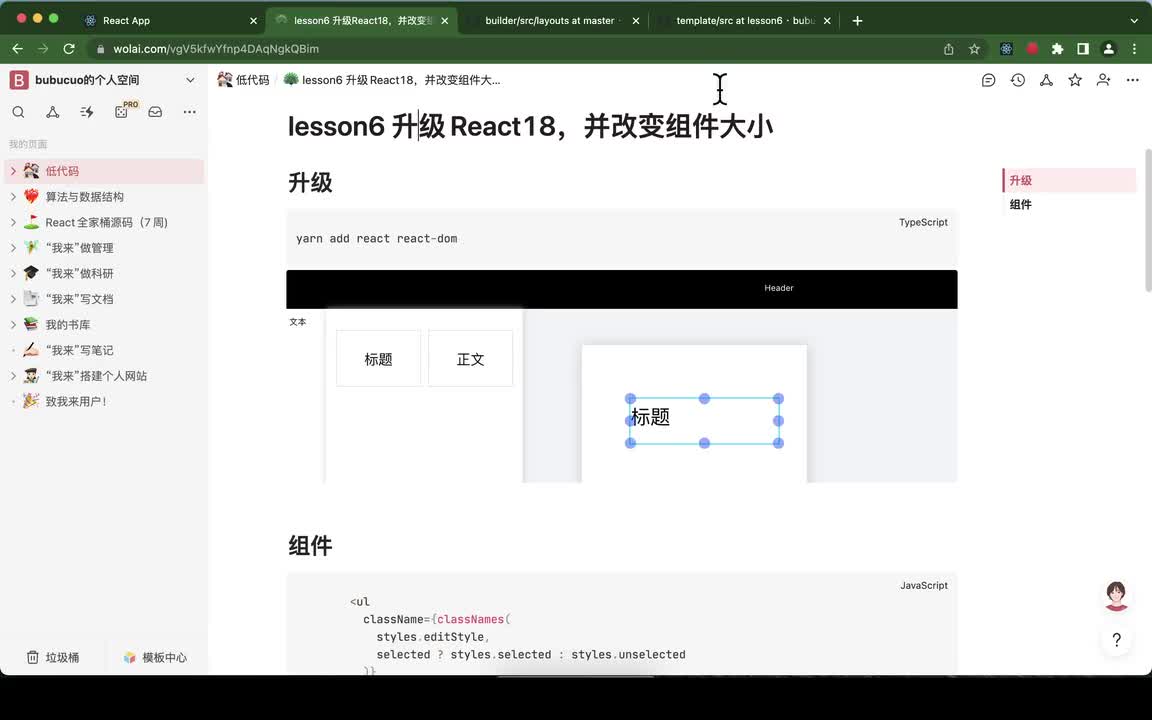
Task: Expand React 全家桶源码 chevron
Action: 13,222
